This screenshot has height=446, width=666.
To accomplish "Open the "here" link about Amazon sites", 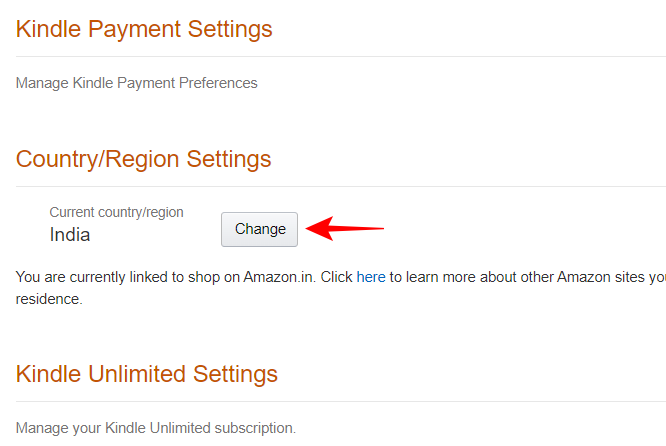I will coord(371,277).
